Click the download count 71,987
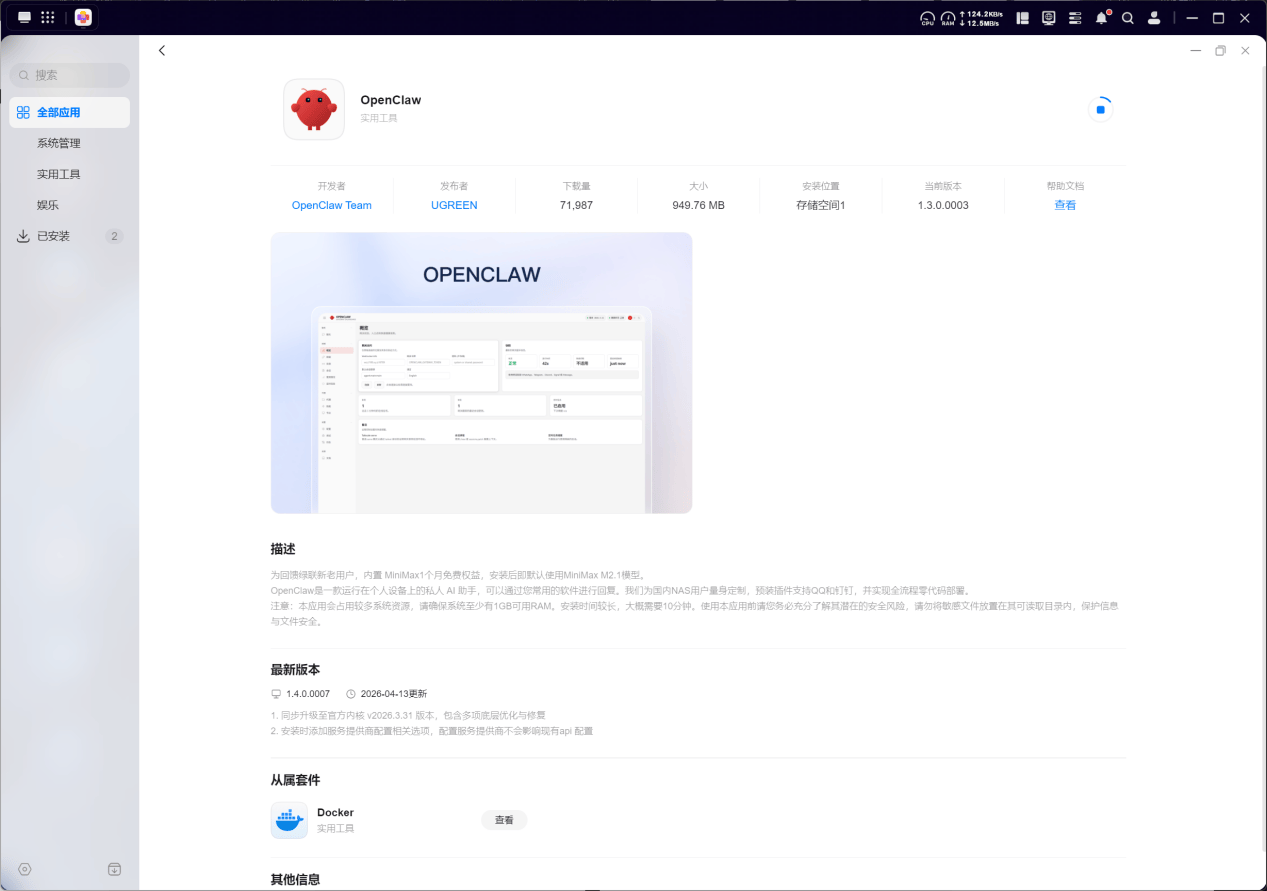The image size is (1267, 891). tap(576, 205)
